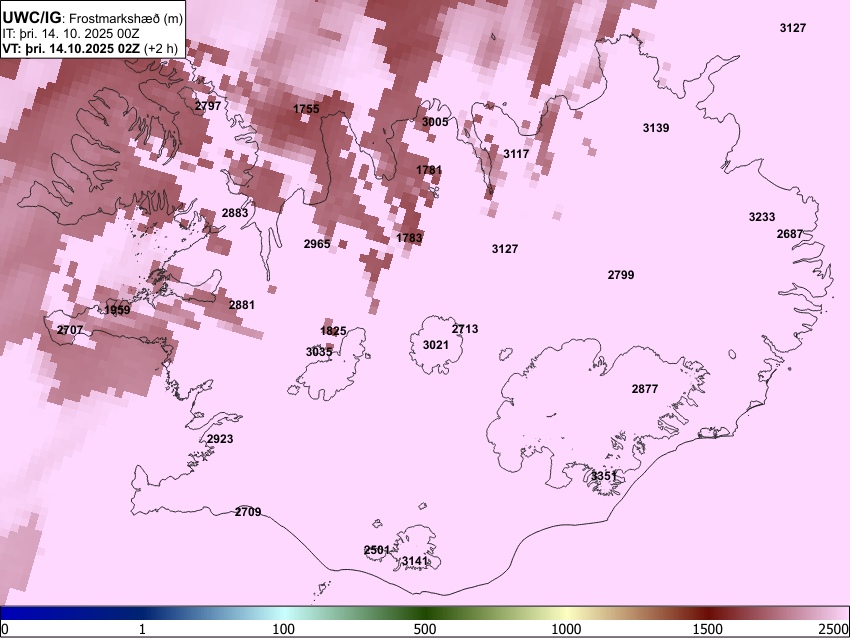Click the 2799 map value
850x638 pixels.
(621, 275)
